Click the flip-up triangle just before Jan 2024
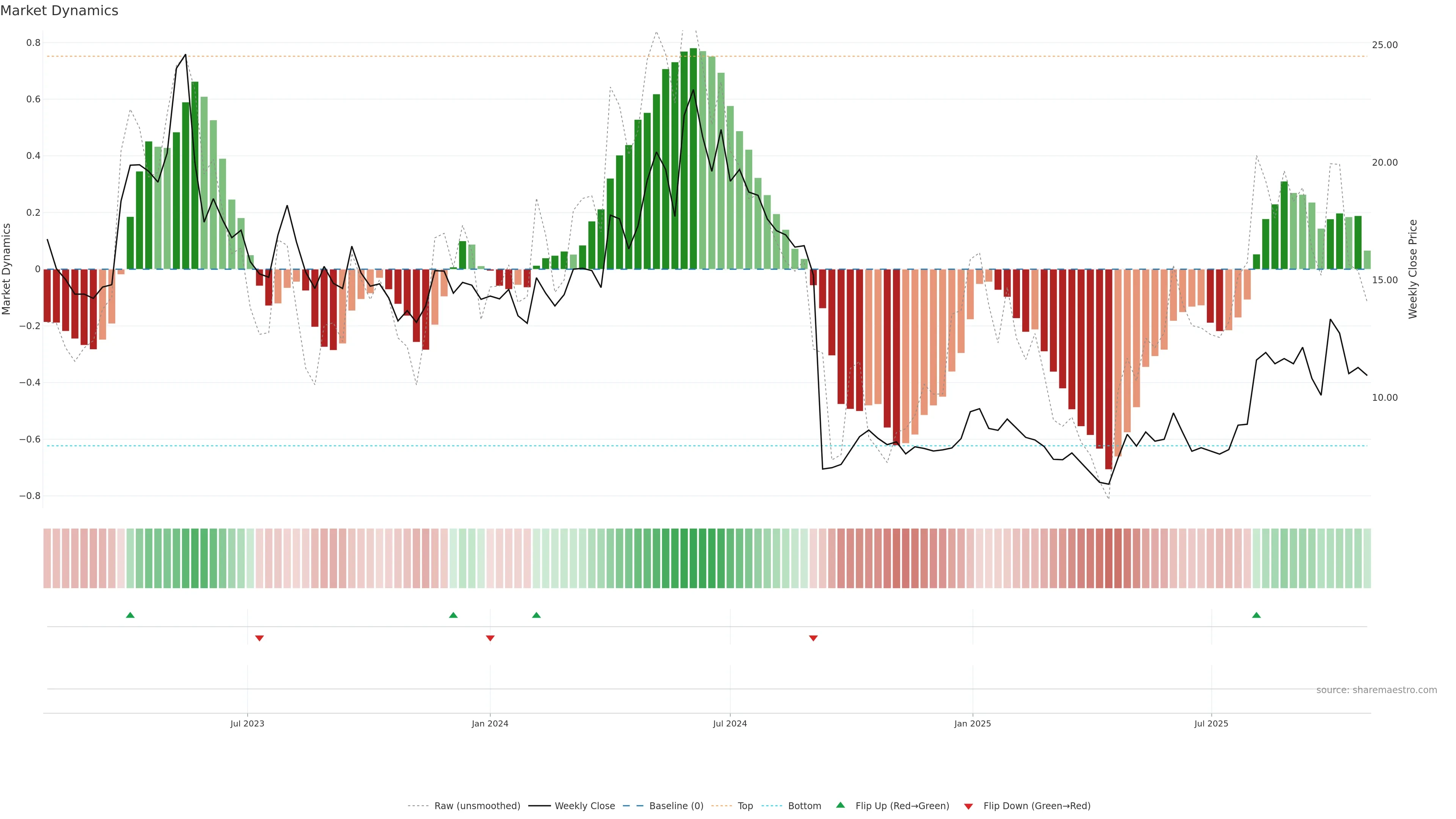 453,615
